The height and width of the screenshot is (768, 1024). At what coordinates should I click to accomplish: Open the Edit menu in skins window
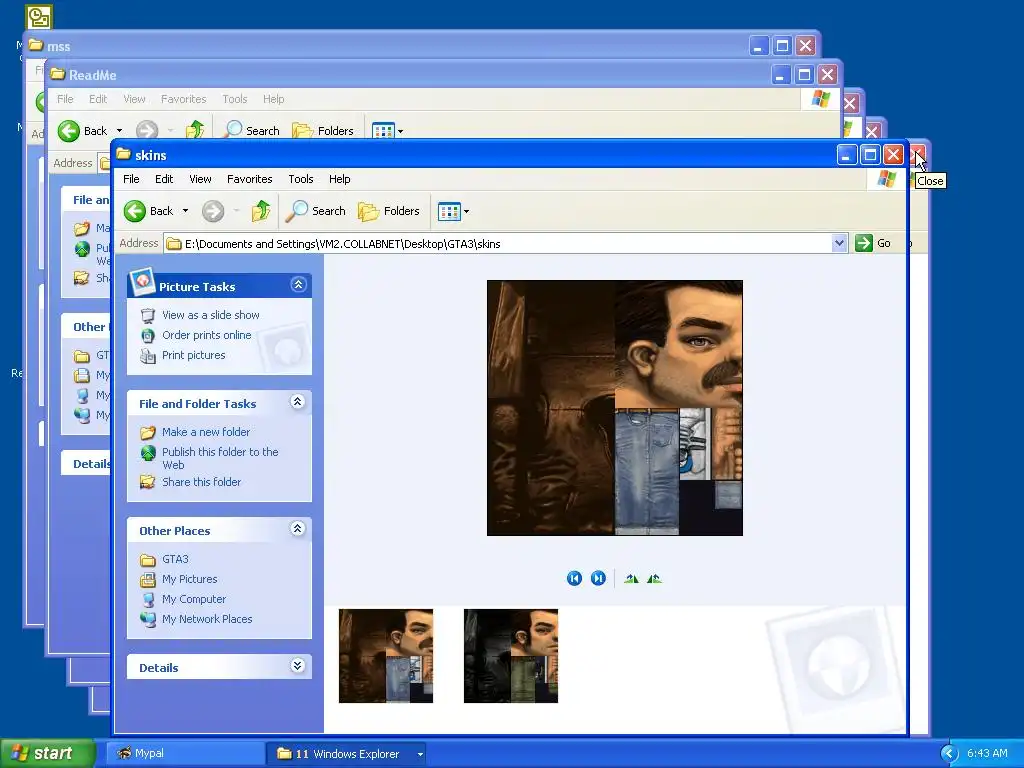[x=164, y=179]
